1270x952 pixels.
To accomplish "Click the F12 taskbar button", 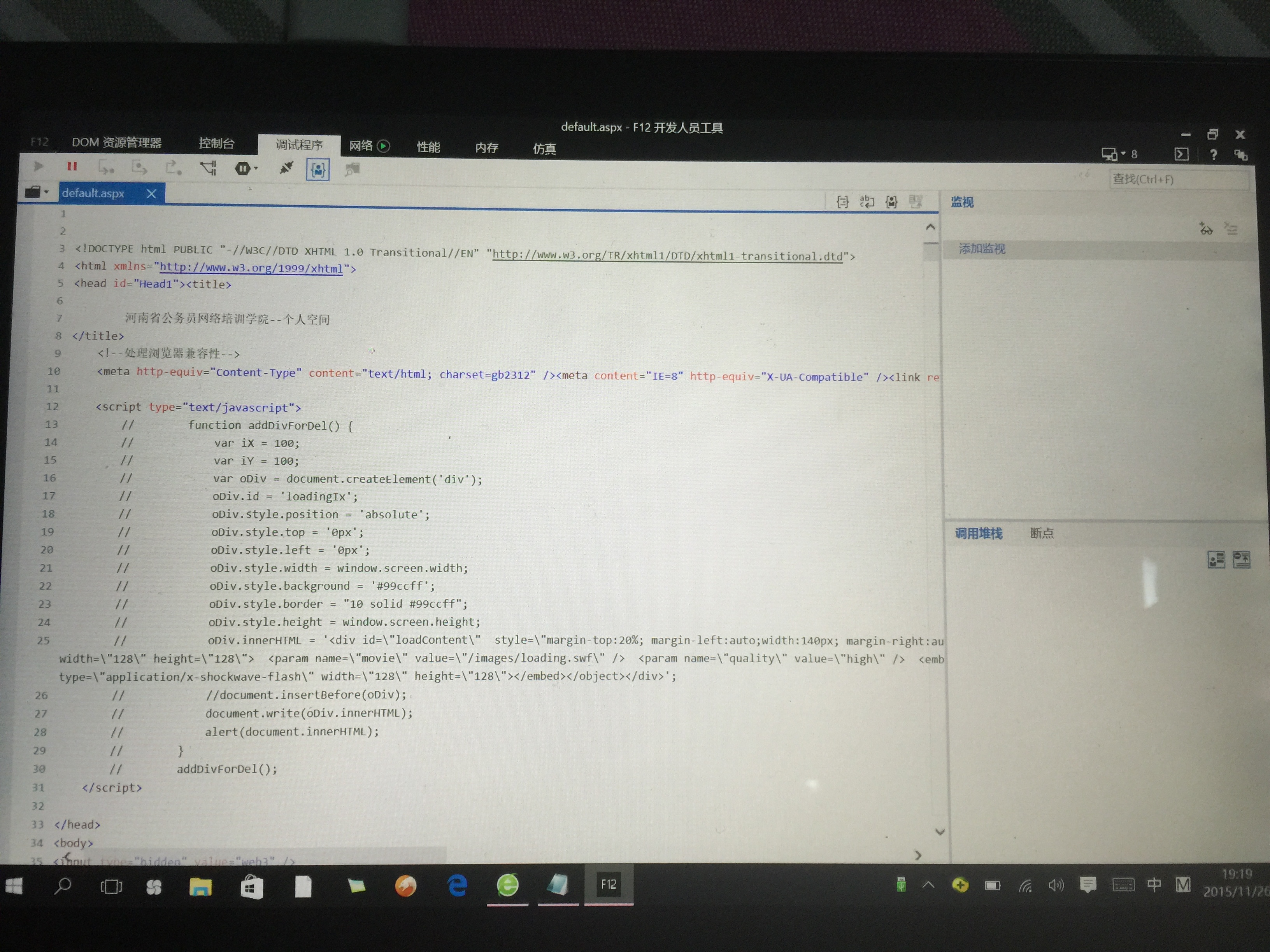I will click(609, 884).
